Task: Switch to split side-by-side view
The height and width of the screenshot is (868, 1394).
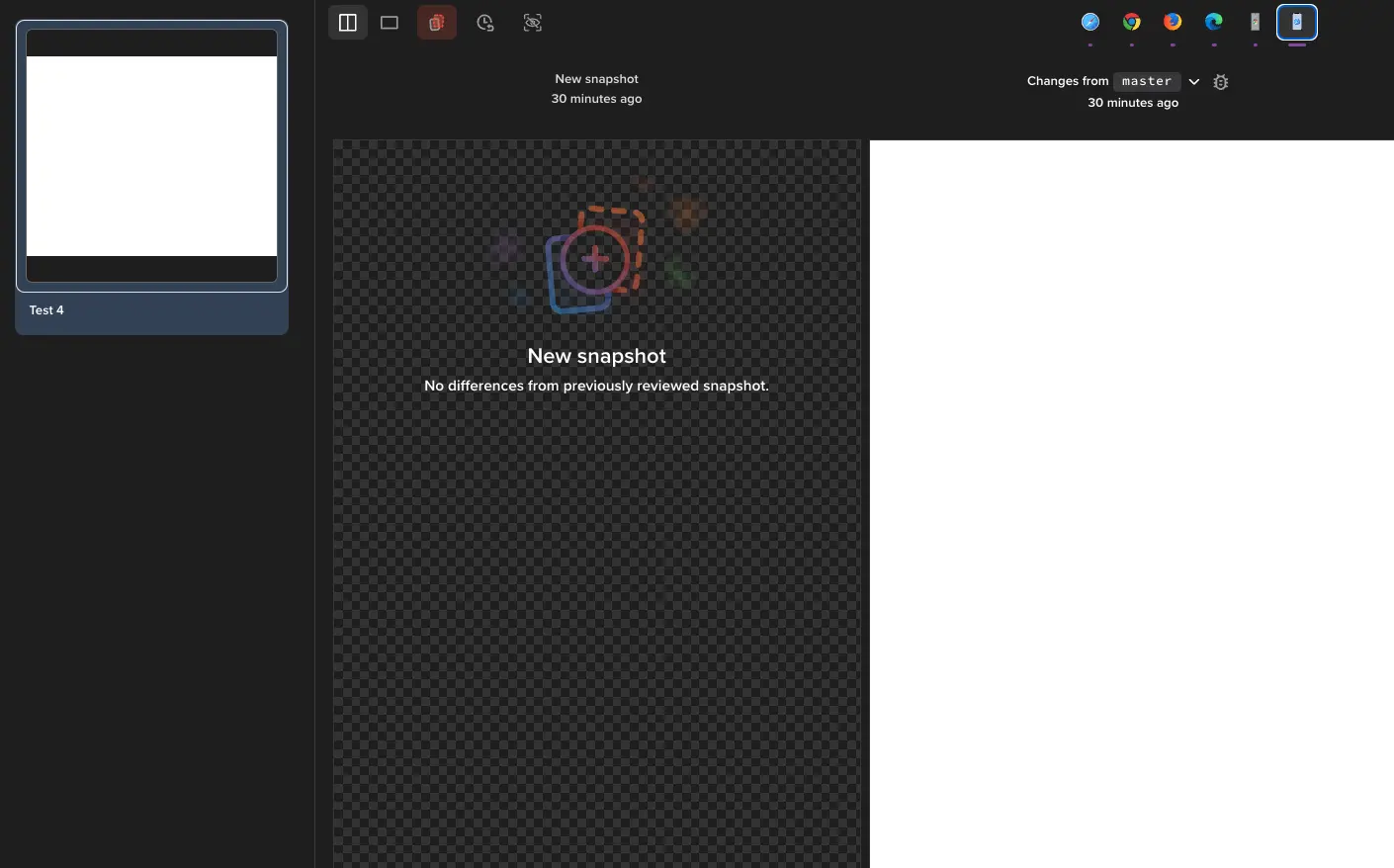Action: coord(348,23)
